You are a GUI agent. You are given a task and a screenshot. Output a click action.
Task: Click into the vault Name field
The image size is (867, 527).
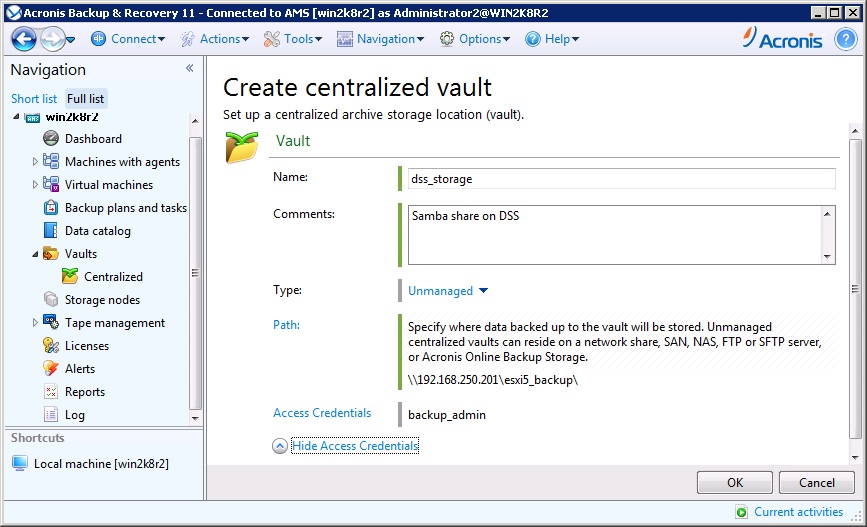point(621,179)
